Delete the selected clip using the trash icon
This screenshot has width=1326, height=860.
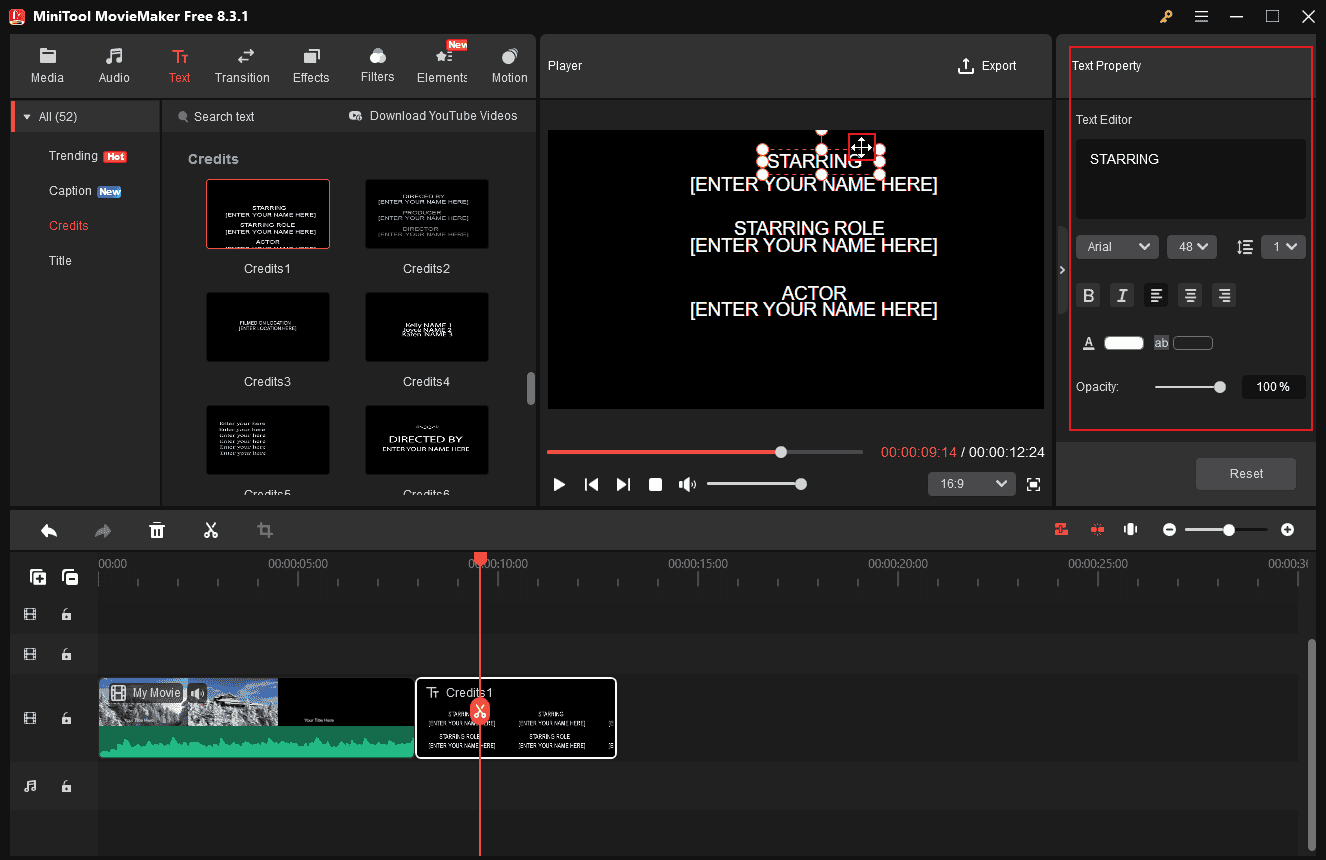pyautogui.click(x=157, y=530)
